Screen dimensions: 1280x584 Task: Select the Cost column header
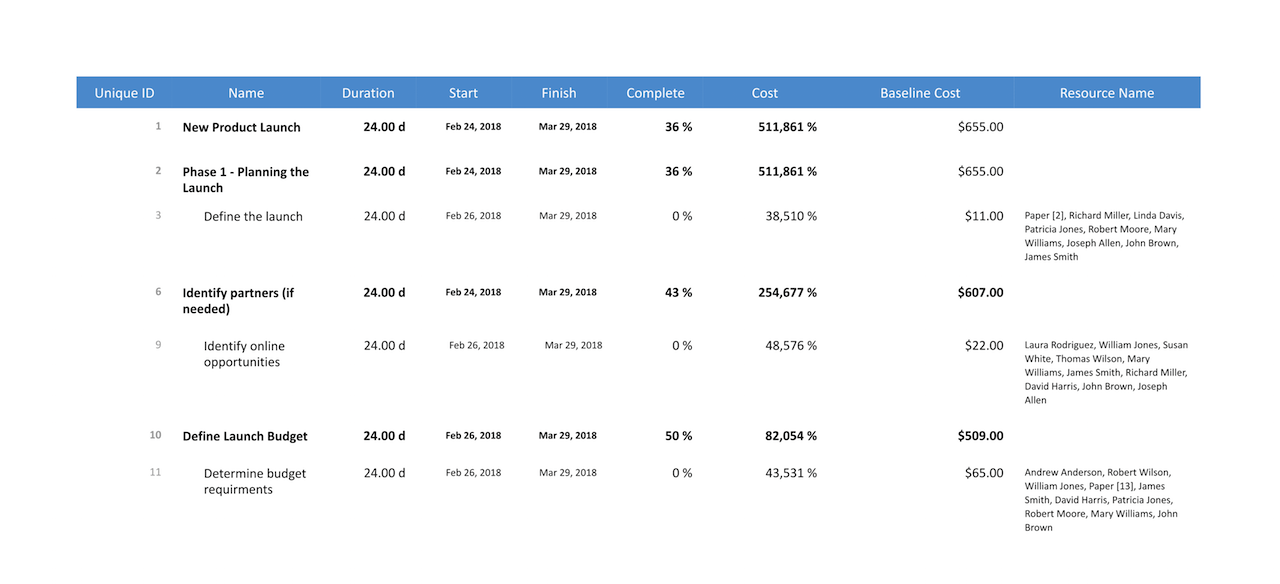(765, 93)
